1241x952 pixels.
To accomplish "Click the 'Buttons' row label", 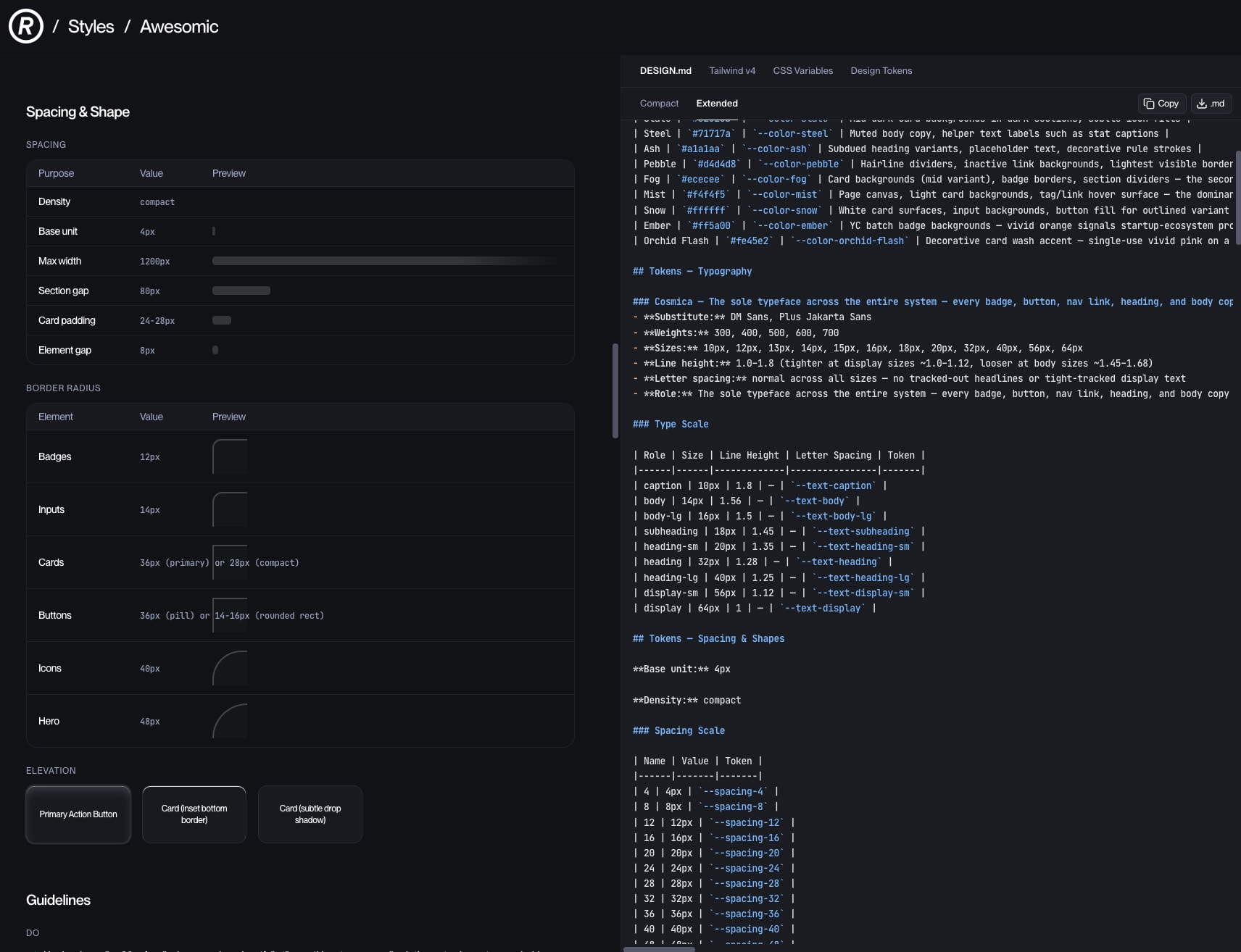I will click(55, 615).
